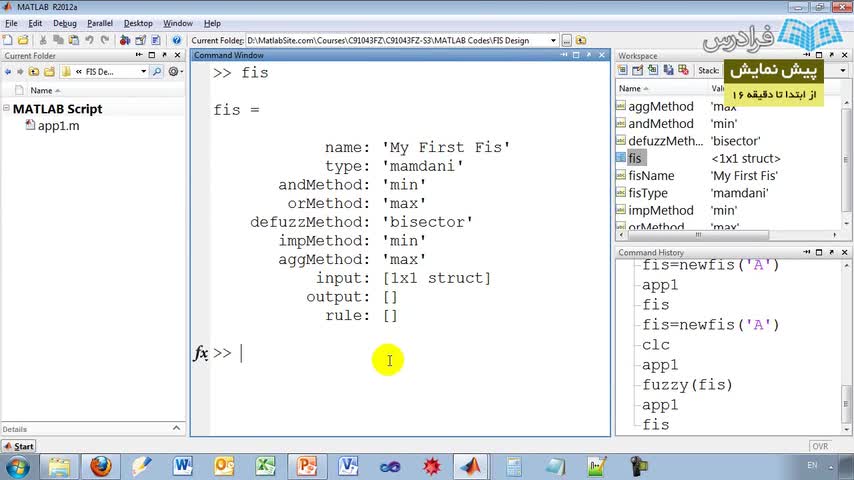
Task: Redo action in toolbar
Action: point(105,40)
